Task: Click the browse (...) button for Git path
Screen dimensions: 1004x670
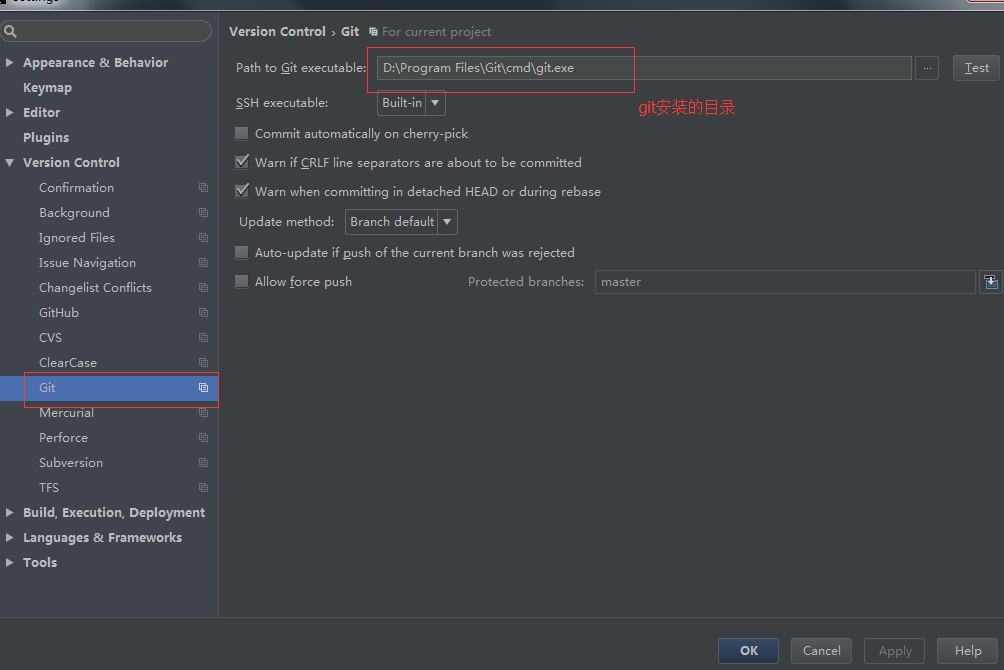Action: pos(927,68)
